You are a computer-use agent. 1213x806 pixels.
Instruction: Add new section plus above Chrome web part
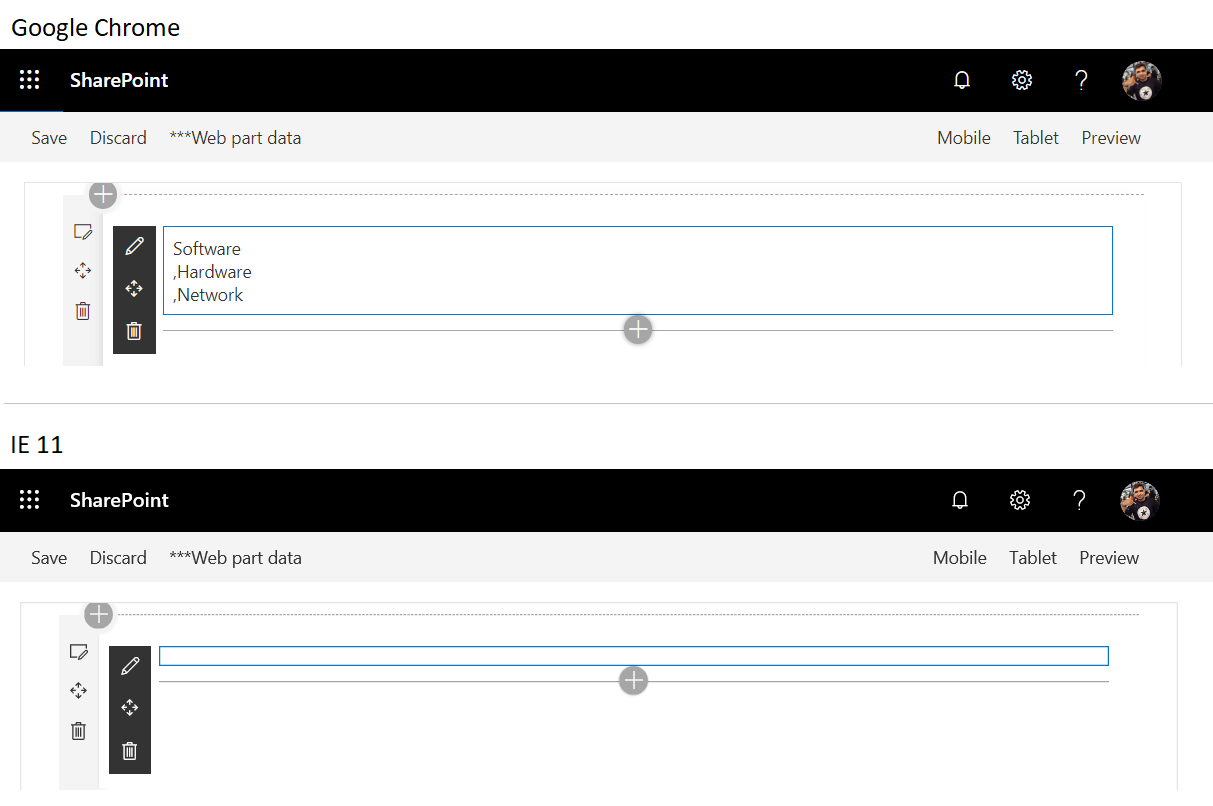(x=103, y=194)
